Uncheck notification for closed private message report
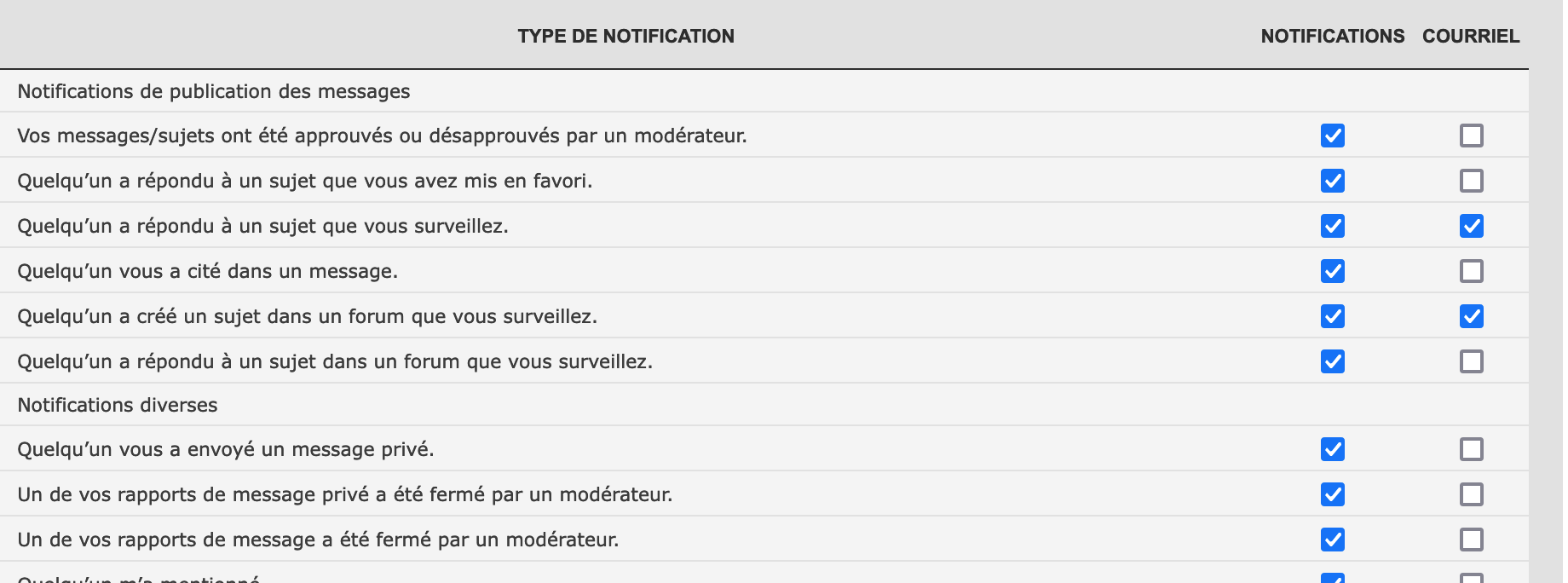This screenshot has width=1568, height=583. [1333, 494]
